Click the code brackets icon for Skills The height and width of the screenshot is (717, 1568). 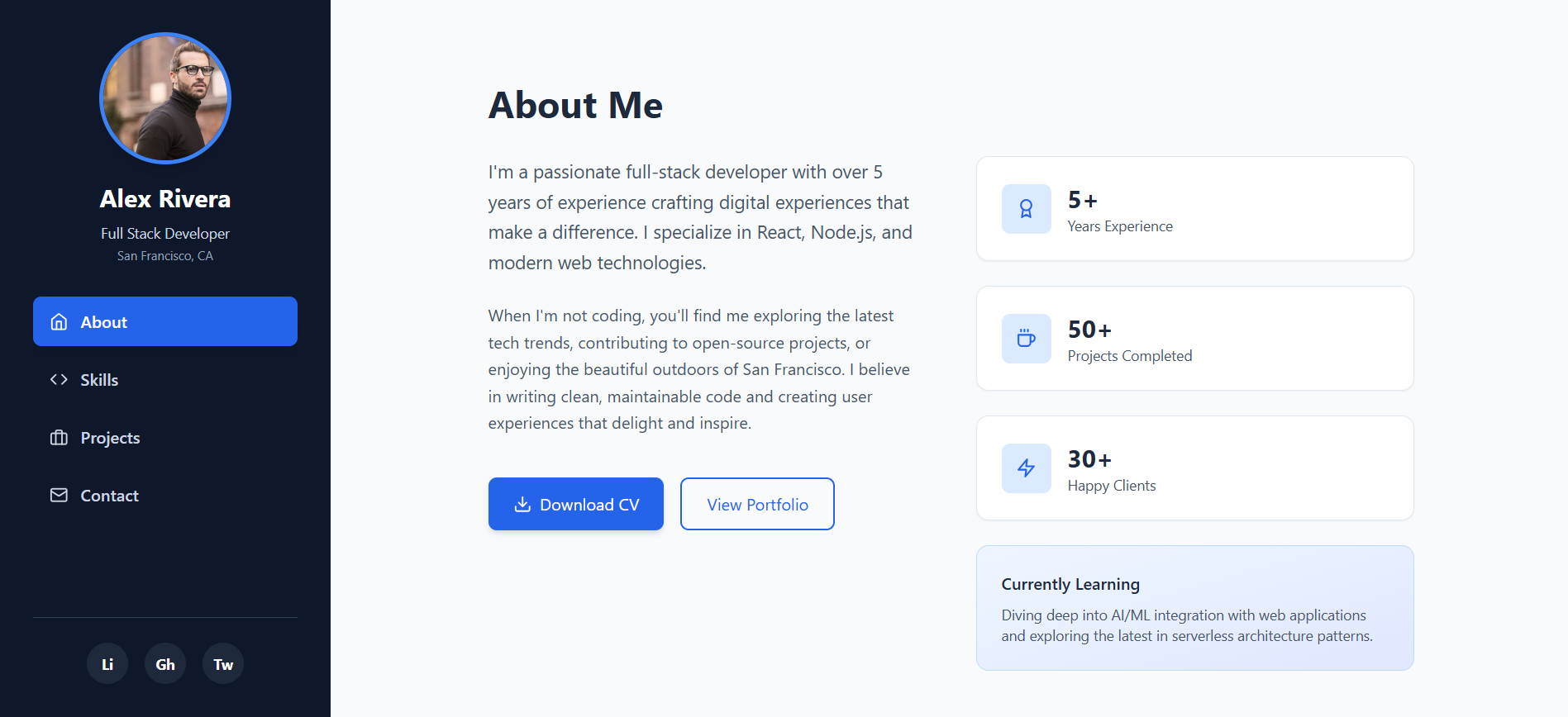click(x=59, y=380)
